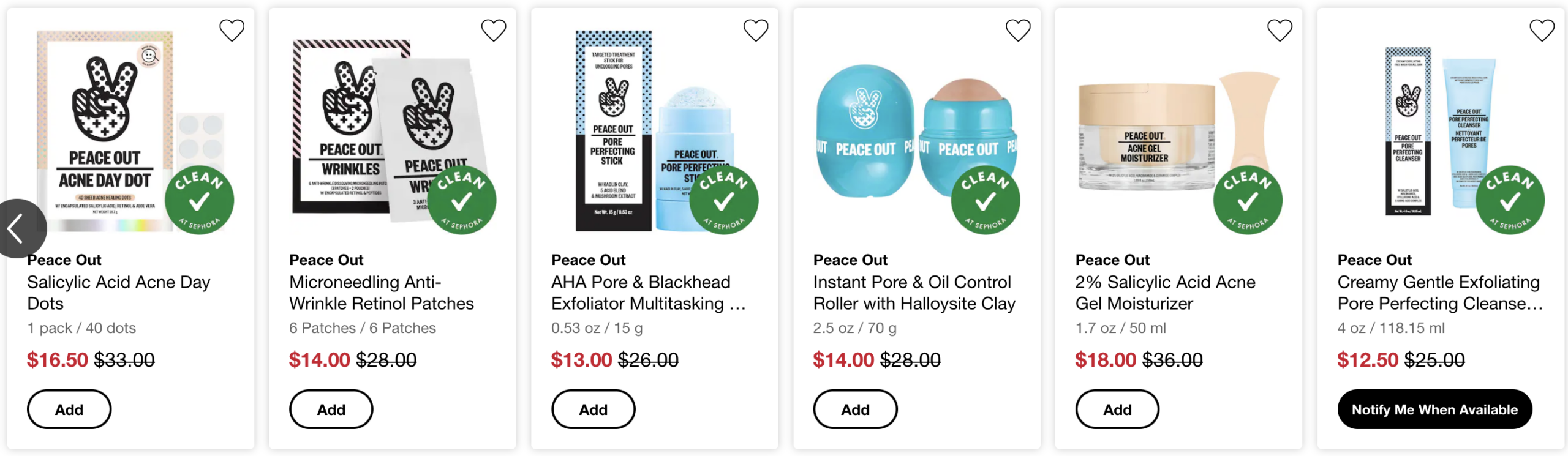The height and width of the screenshot is (456, 1568).
Task: Open Instant Pore & Oil Control Roller title
Action: point(914,293)
